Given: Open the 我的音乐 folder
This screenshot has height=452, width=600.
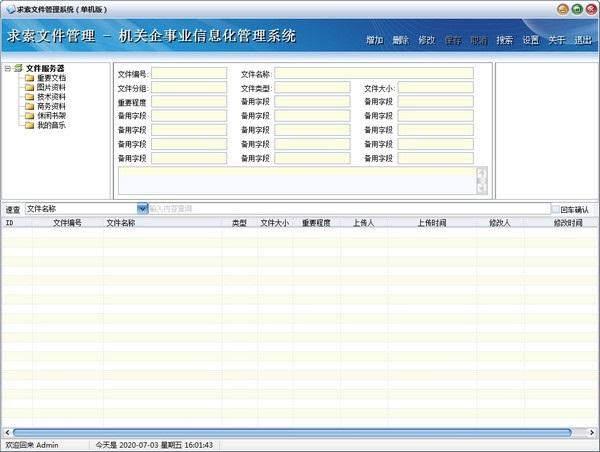Looking at the screenshot, I should (x=50, y=125).
